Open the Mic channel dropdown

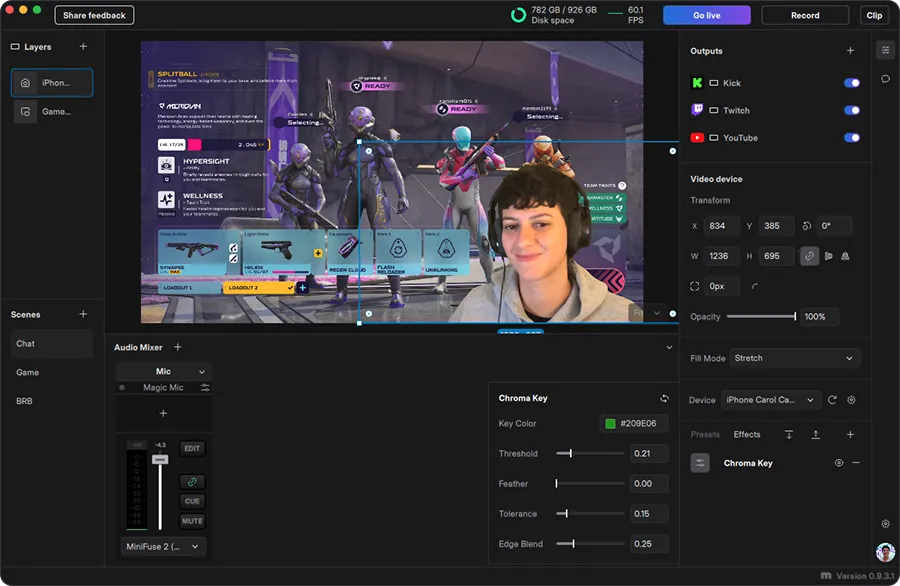163,371
